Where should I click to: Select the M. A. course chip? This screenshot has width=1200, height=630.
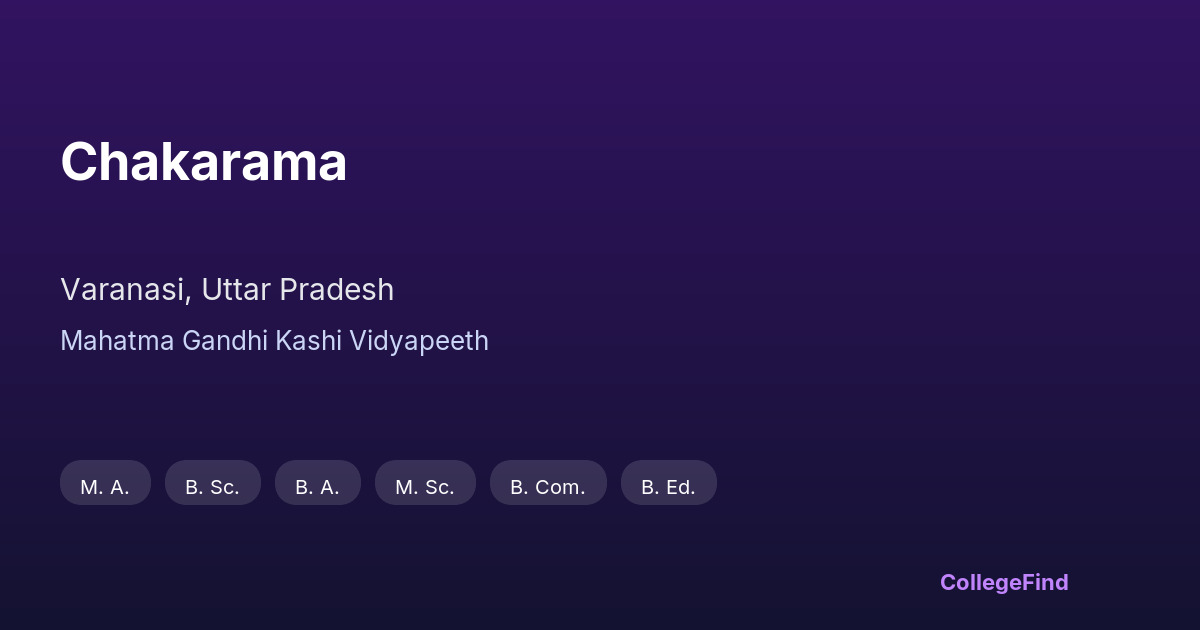[x=105, y=487]
